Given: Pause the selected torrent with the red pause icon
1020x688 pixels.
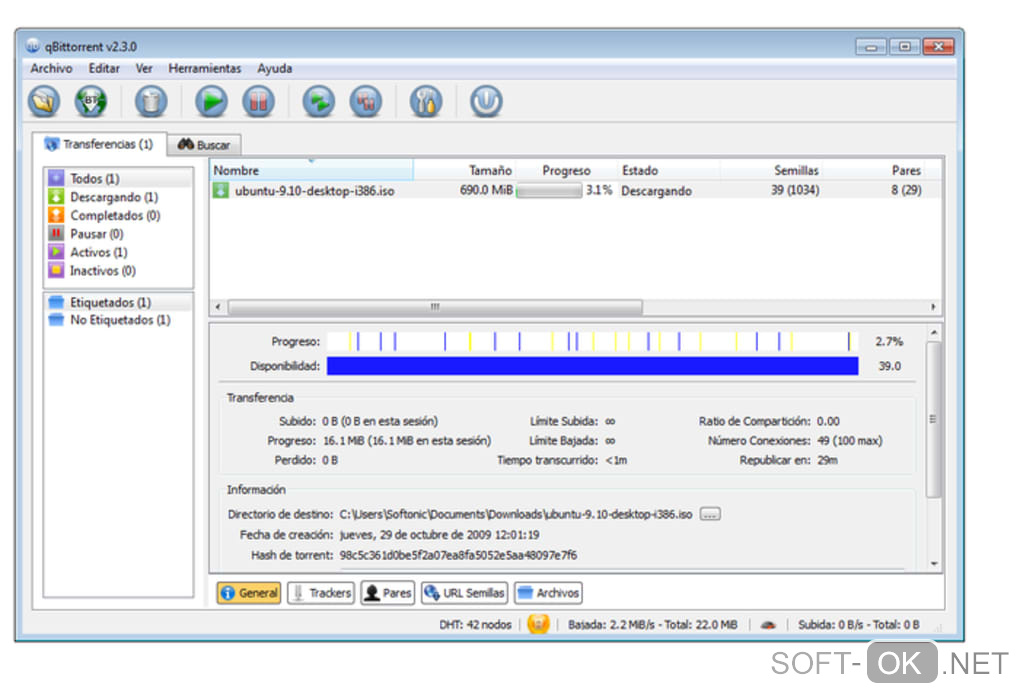Looking at the screenshot, I should (258, 101).
